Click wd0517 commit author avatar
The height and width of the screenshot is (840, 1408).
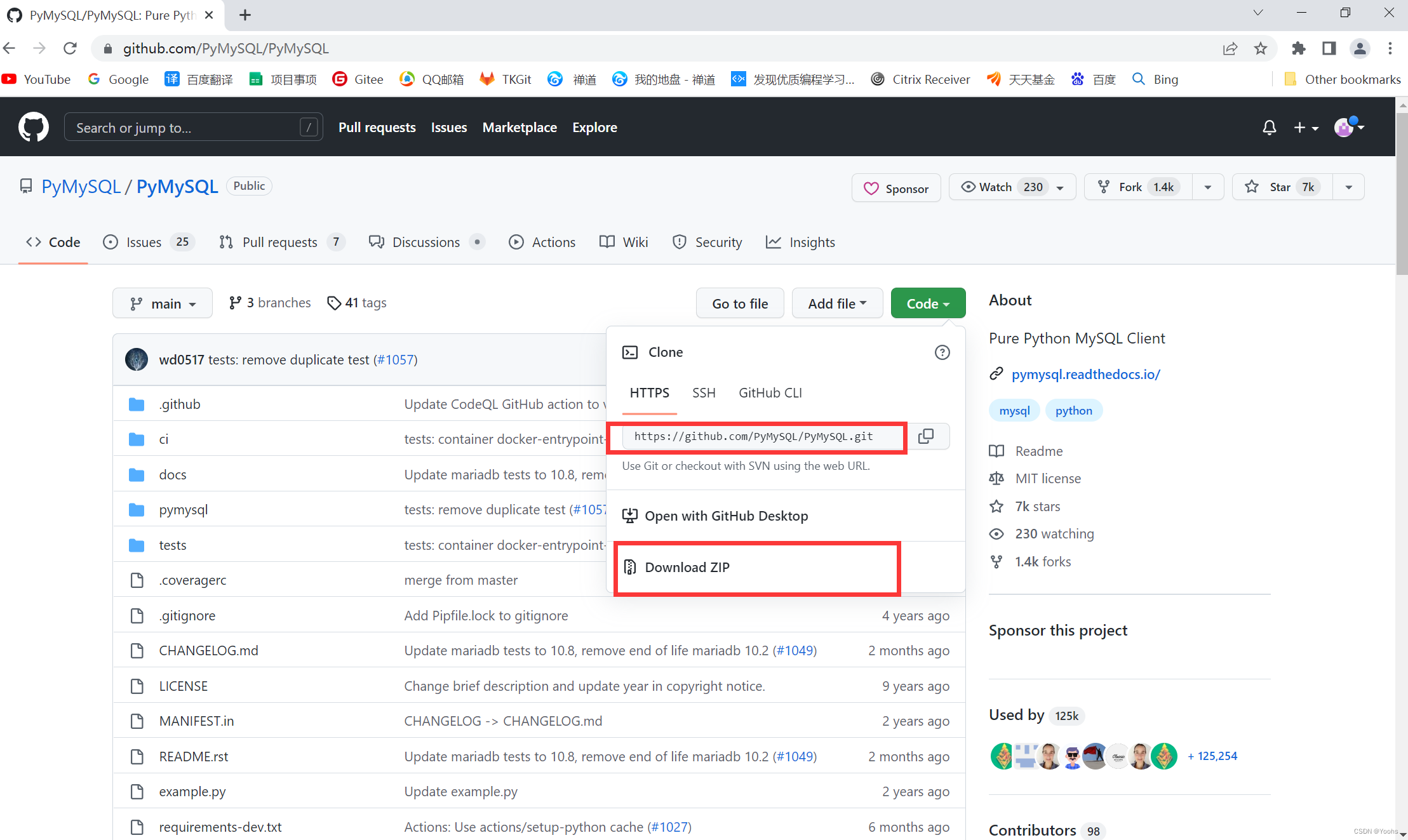pyautogui.click(x=137, y=359)
